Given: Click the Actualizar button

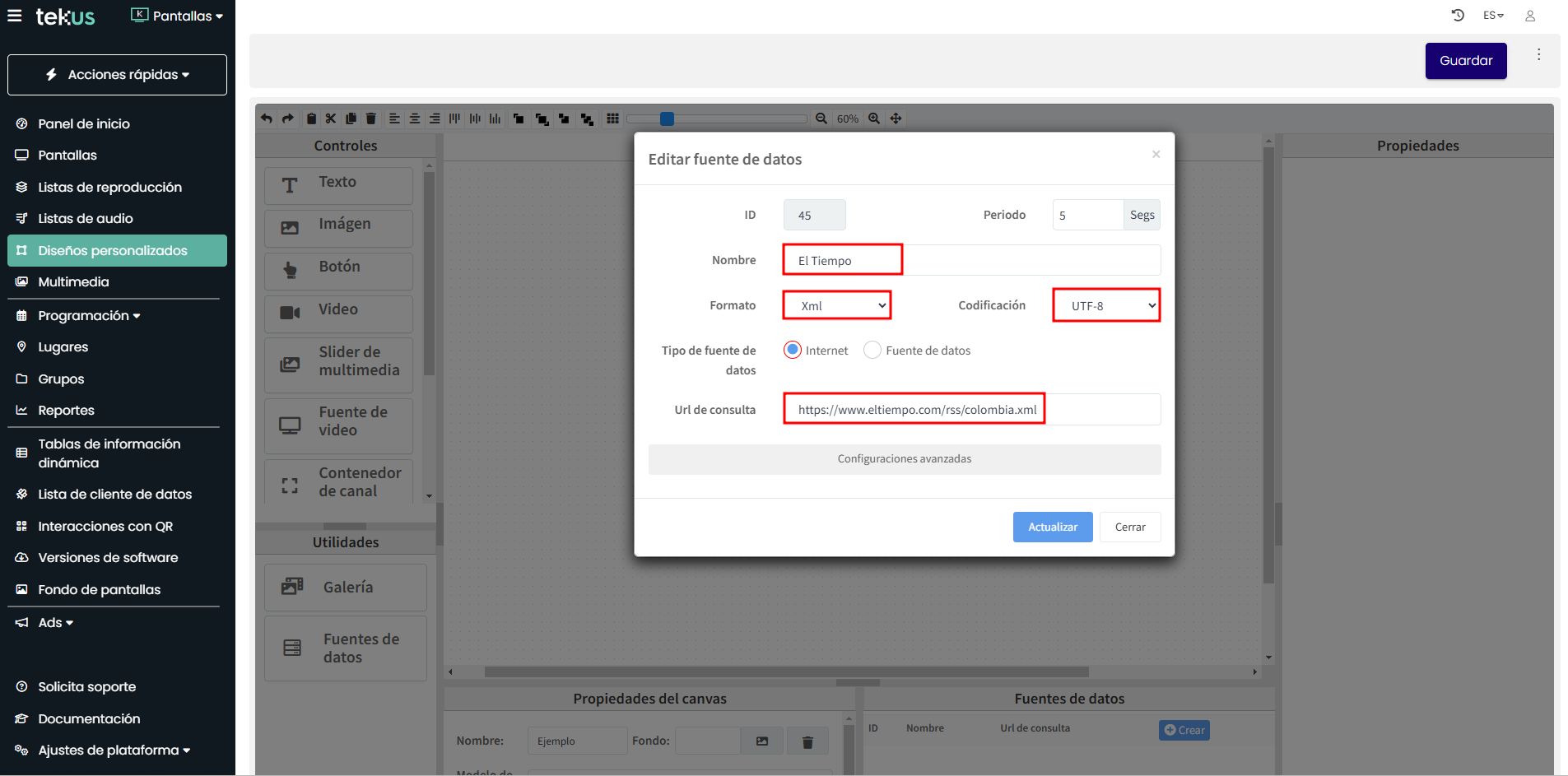Looking at the screenshot, I should click(x=1052, y=527).
